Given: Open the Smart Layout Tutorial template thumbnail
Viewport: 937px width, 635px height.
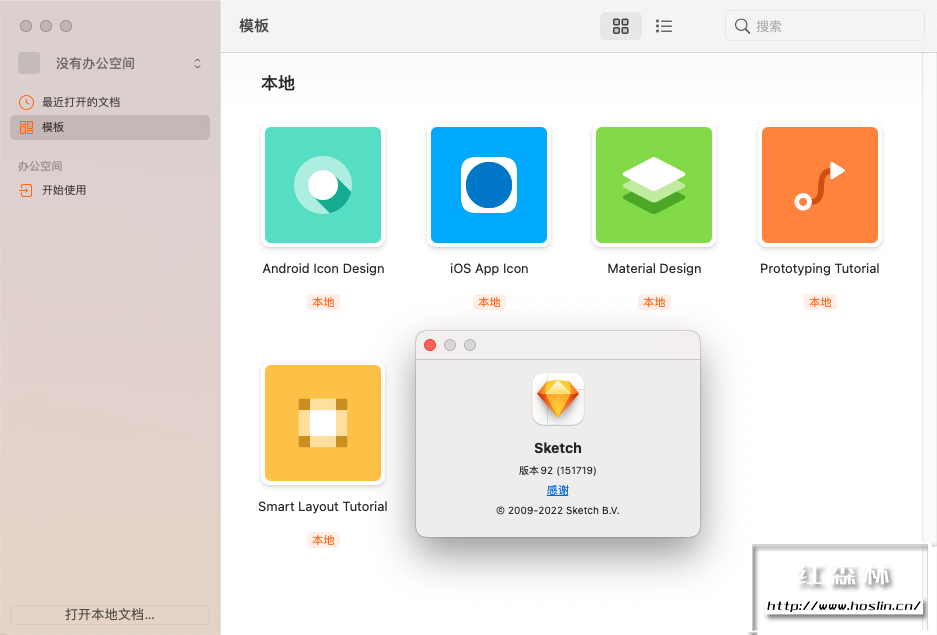Looking at the screenshot, I should point(323,423).
